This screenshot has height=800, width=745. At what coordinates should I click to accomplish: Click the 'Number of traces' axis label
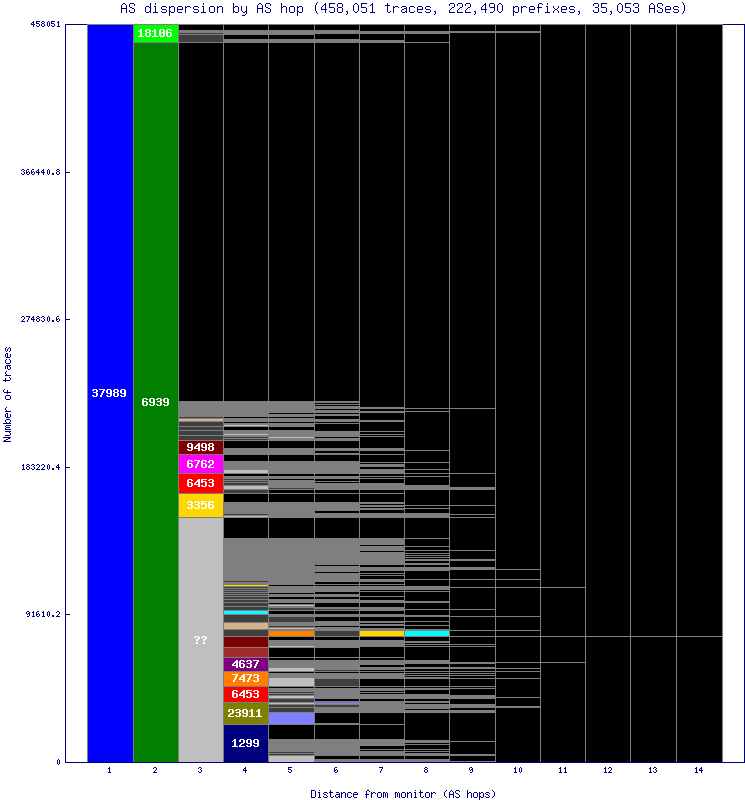[8, 394]
